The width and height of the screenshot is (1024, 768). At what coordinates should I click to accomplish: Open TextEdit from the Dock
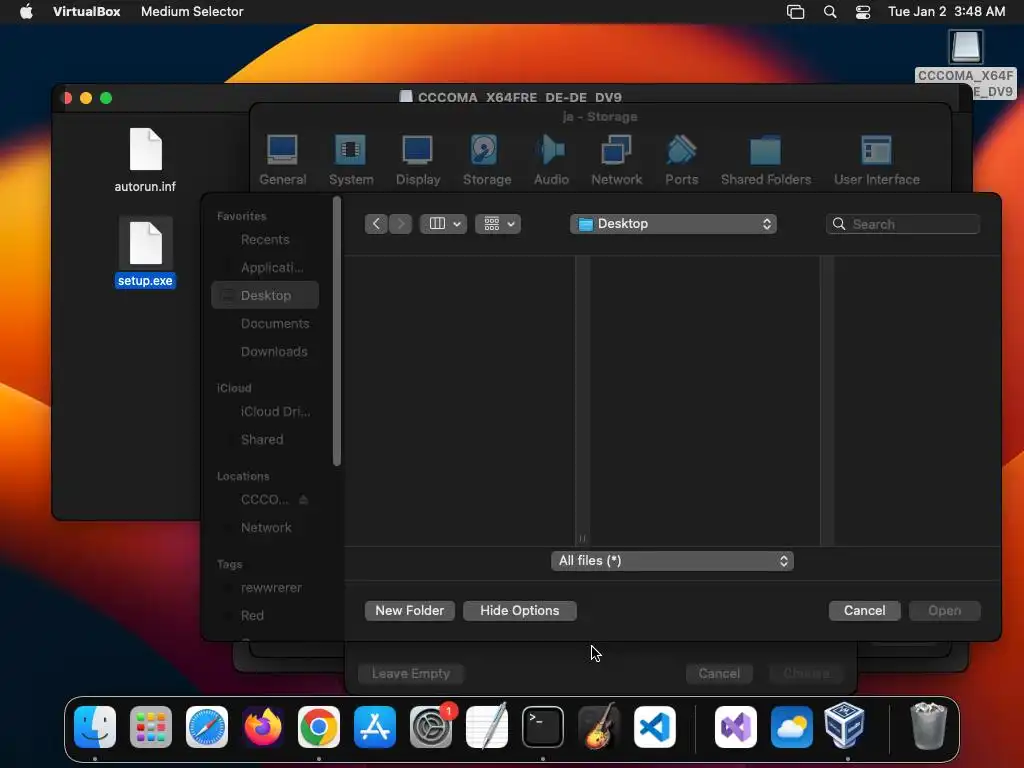tap(487, 727)
